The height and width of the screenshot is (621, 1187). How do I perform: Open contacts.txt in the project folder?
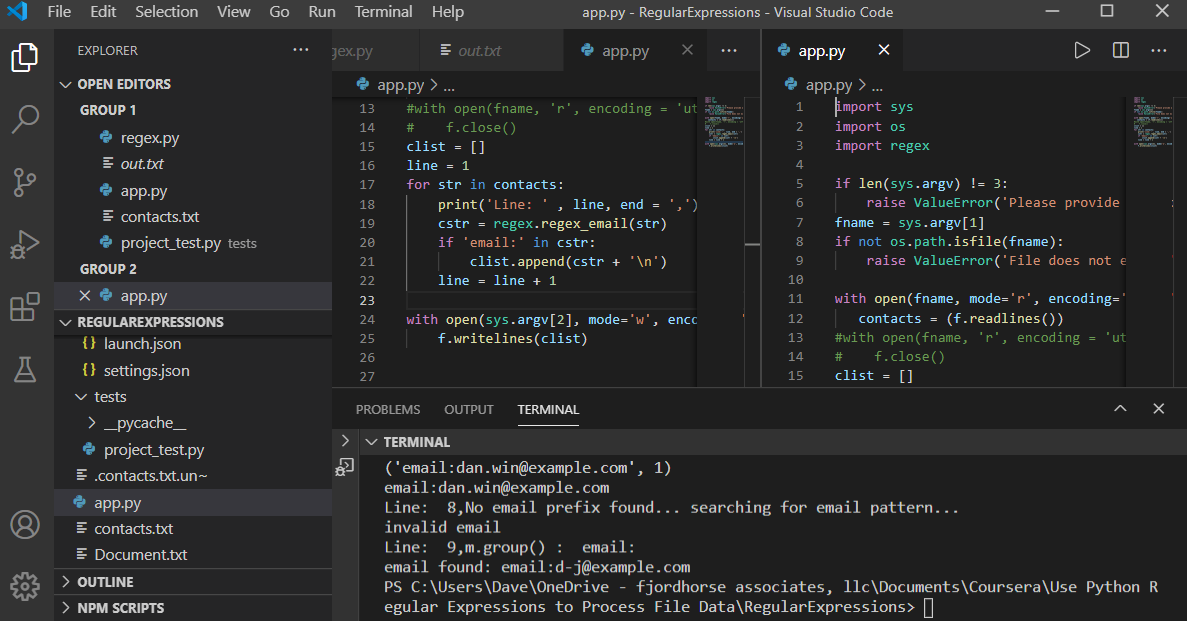pos(133,528)
